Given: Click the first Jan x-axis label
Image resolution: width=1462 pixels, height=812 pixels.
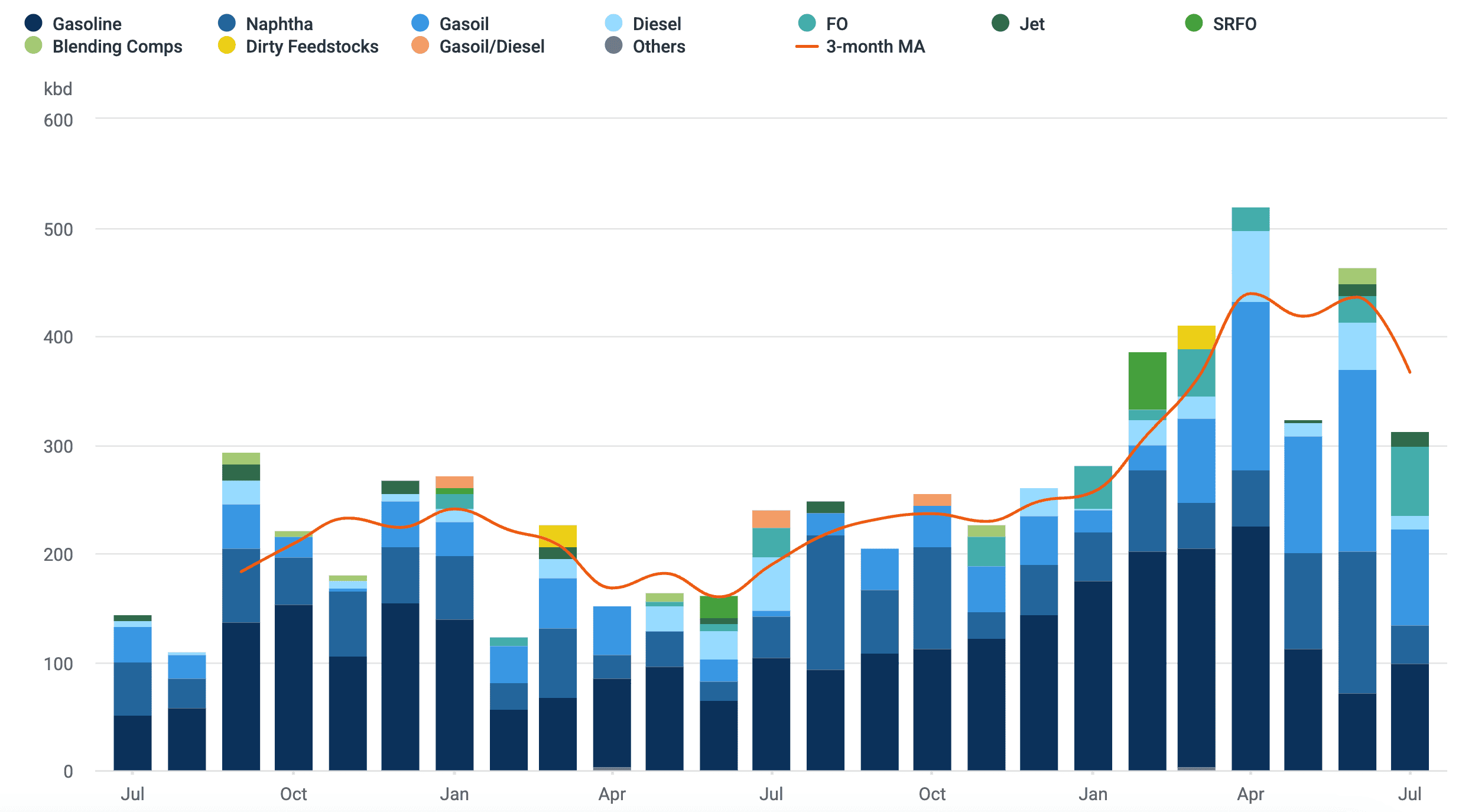Looking at the screenshot, I should [454, 794].
